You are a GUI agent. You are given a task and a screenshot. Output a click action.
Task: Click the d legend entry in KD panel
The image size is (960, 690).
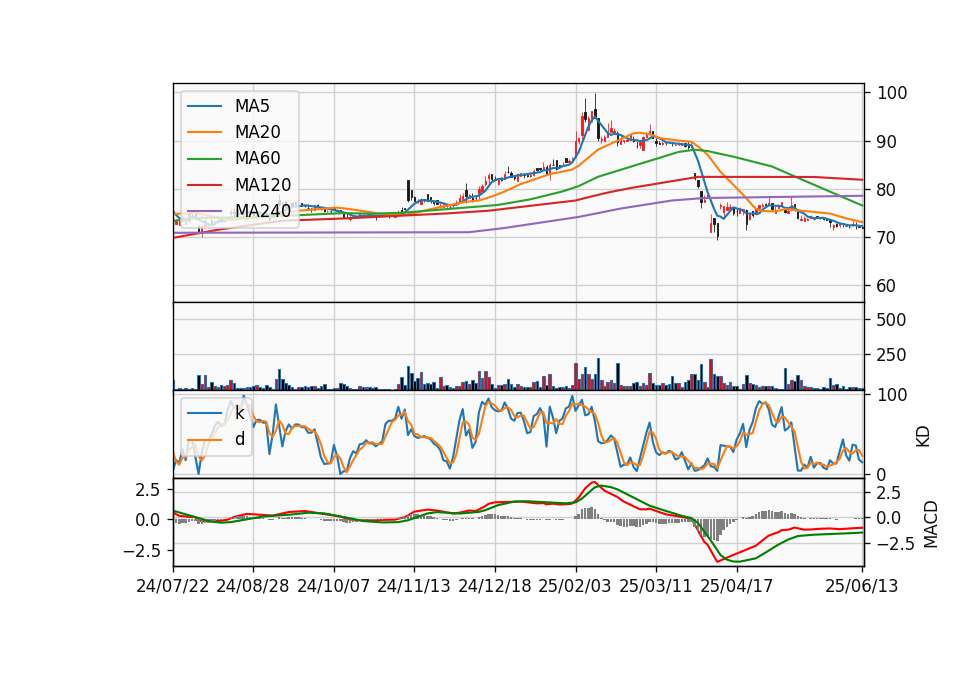point(216,439)
